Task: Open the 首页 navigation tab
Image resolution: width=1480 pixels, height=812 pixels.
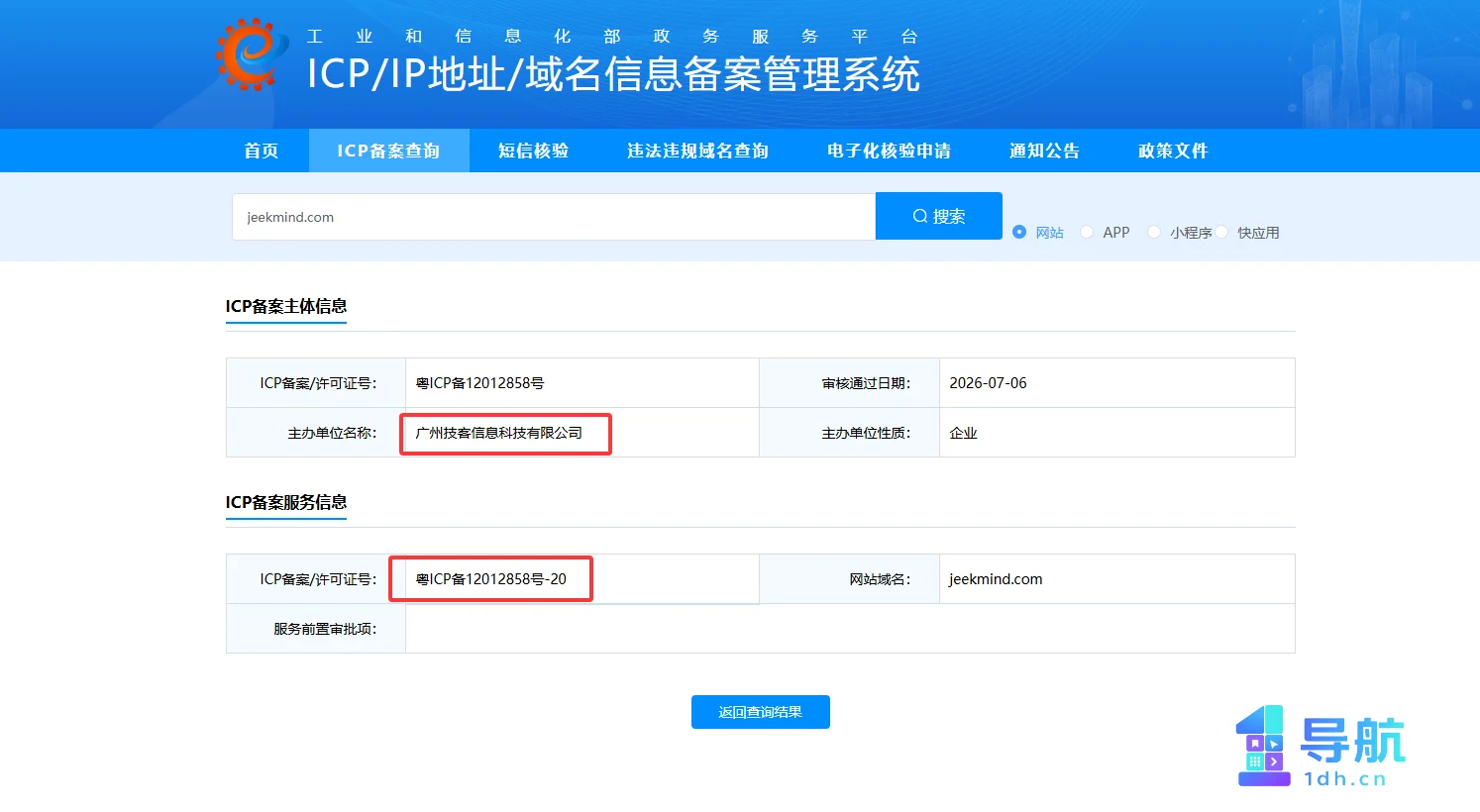Action: point(262,151)
